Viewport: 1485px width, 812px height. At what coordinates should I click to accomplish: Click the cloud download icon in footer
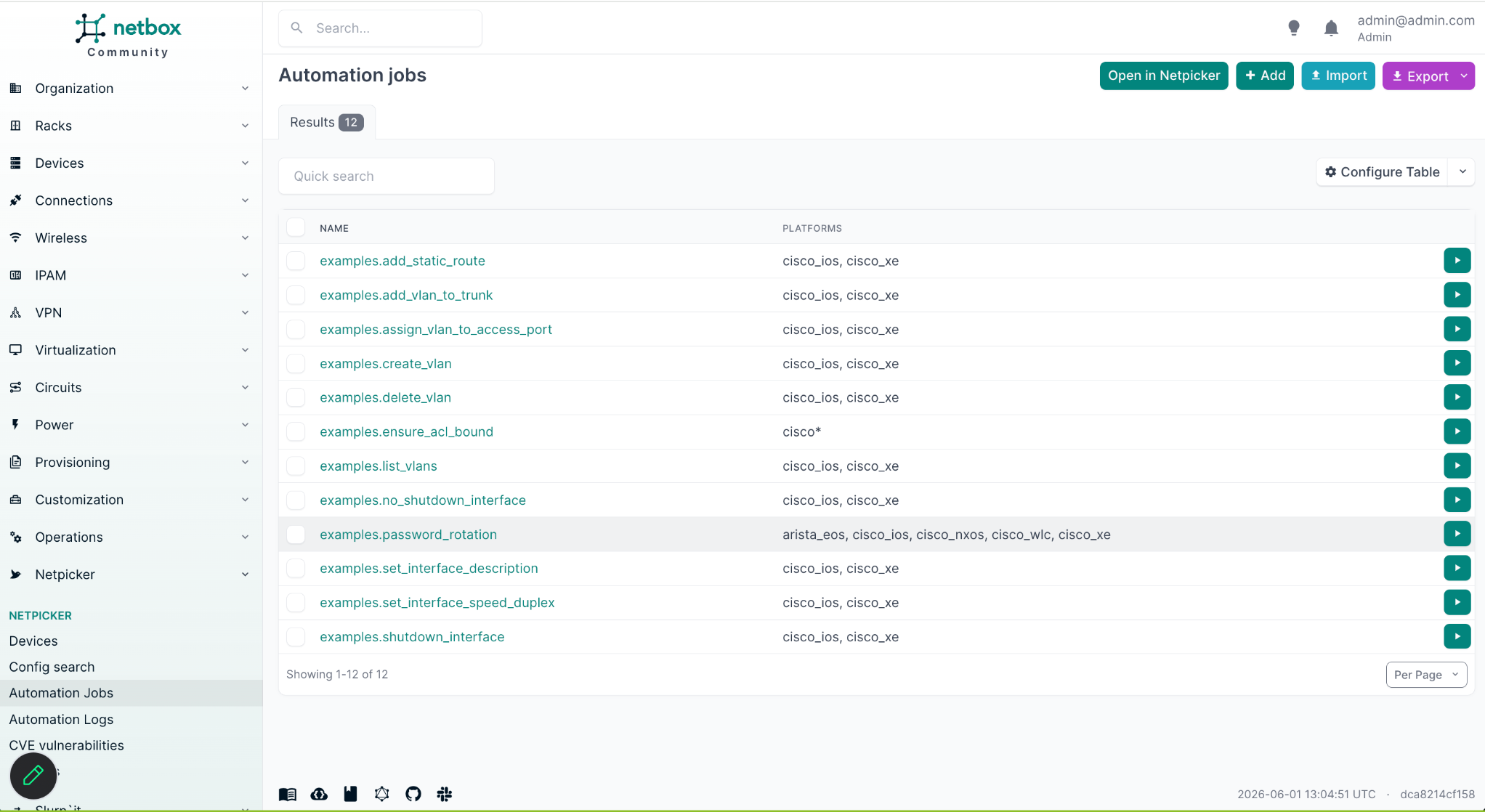coord(319,794)
